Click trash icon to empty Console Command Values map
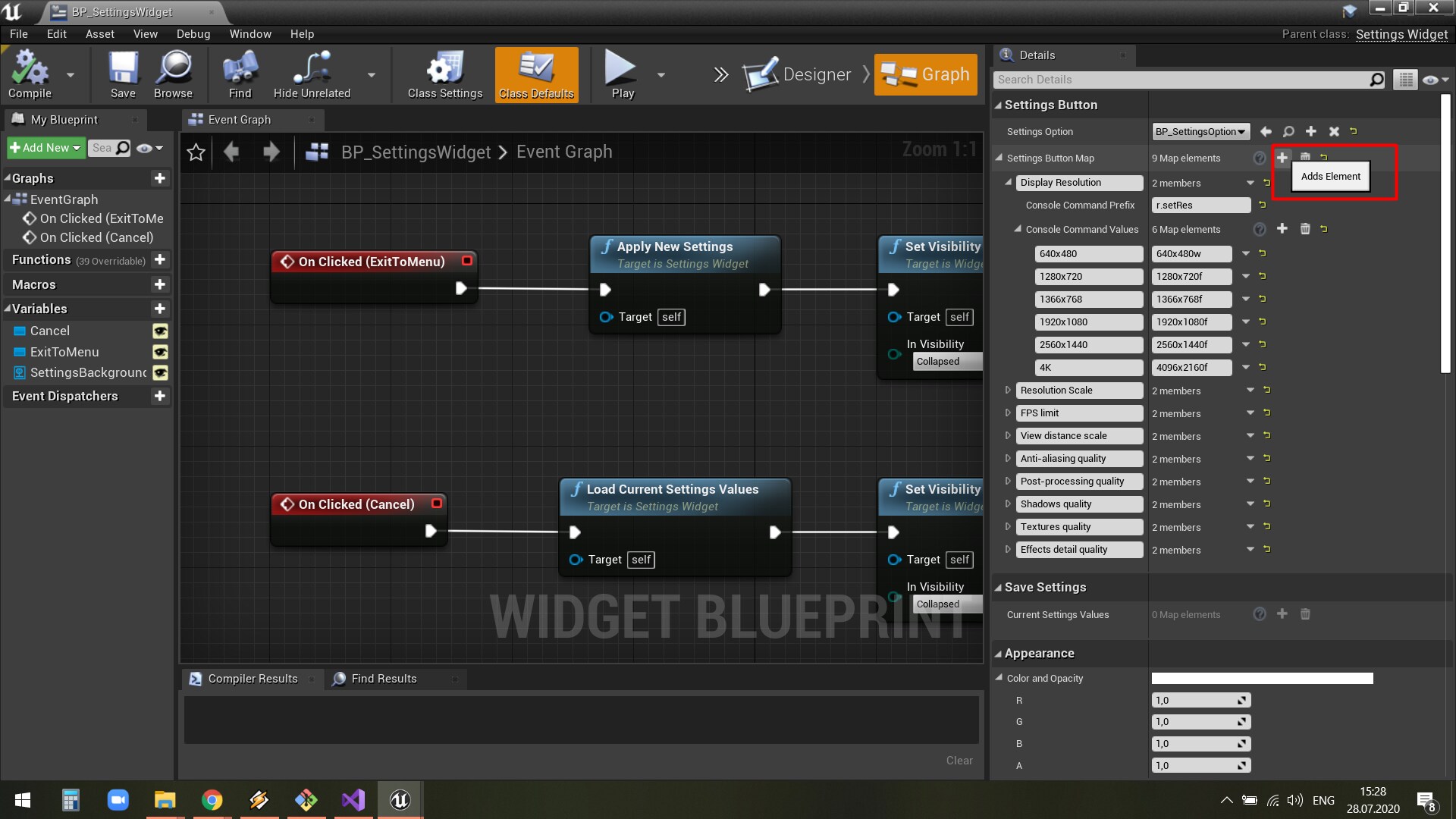 click(x=1305, y=229)
